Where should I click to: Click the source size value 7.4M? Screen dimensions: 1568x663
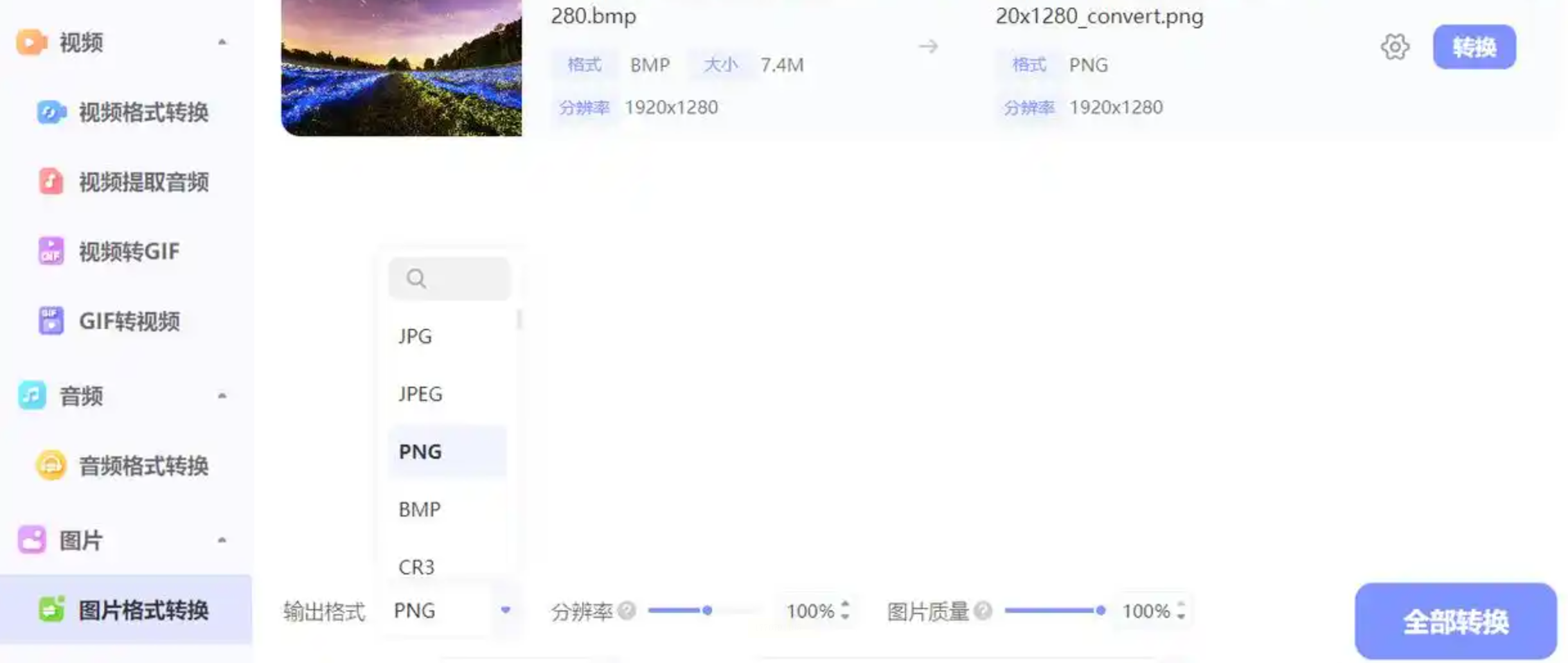(x=782, y=65)
